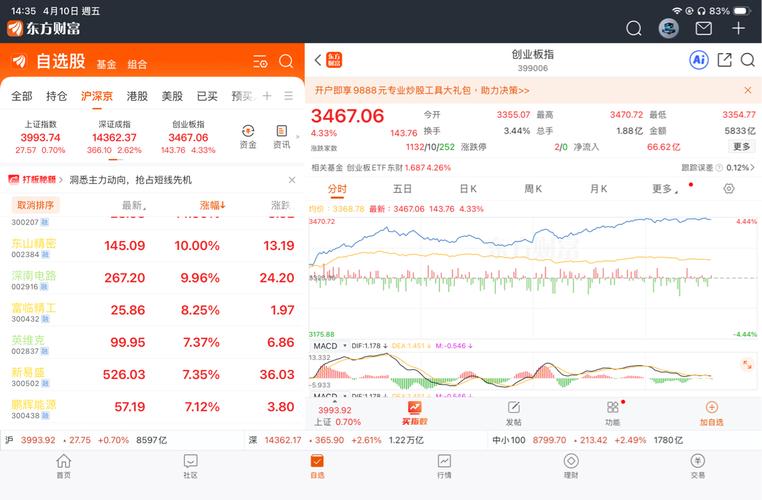
Task: Tap the intraday price chart area
Action: (533, 277)
